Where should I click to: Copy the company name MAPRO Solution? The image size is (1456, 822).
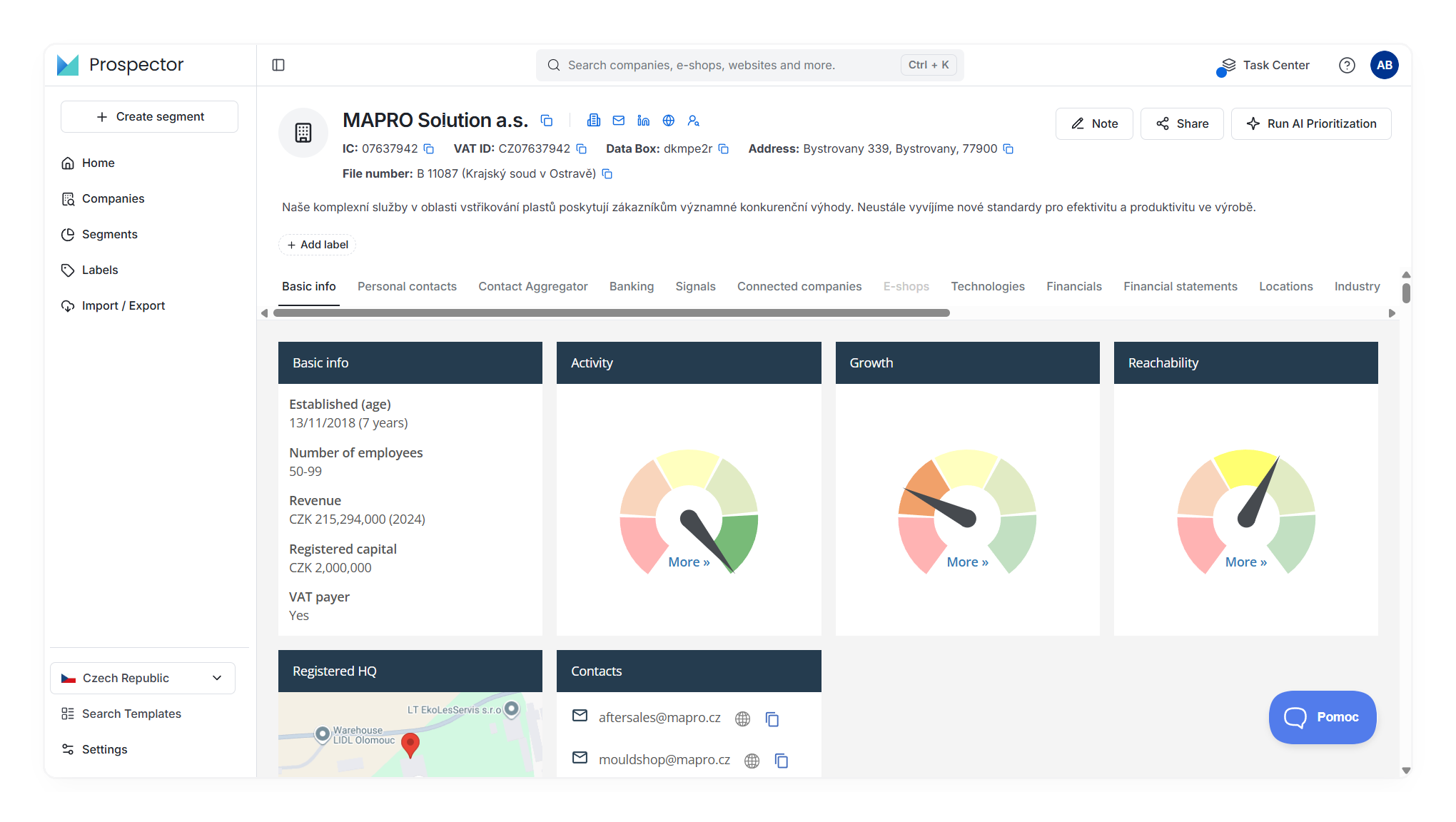(547, 121)
